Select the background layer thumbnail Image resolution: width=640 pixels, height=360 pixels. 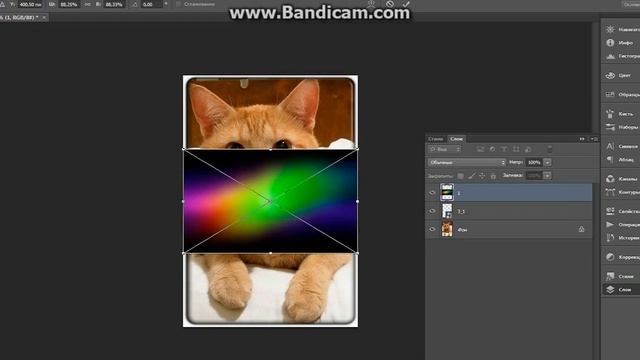coord(447,229)
